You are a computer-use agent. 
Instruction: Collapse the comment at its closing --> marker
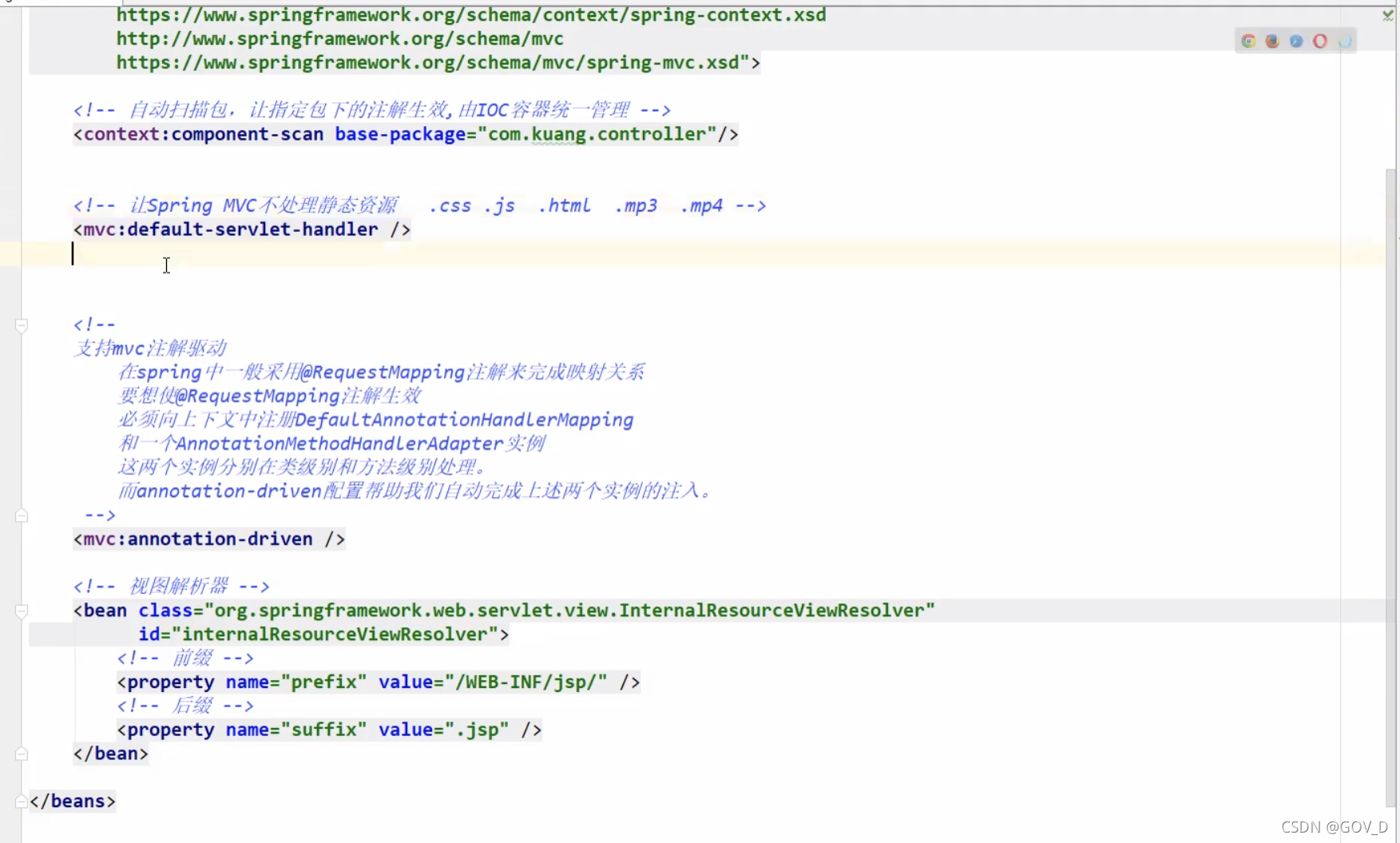click(22, 516)
